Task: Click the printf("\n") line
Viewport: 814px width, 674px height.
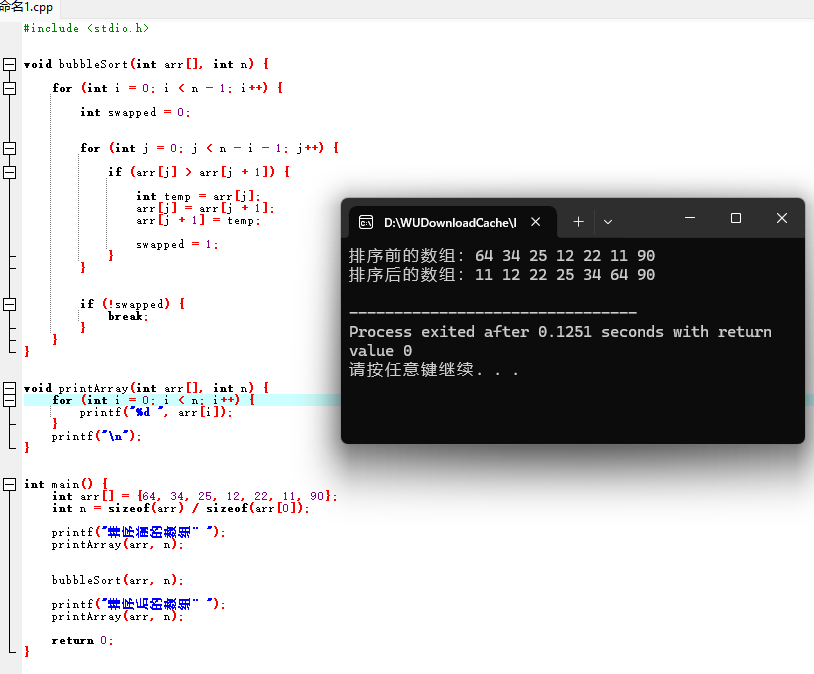Action: click(96, 436)
